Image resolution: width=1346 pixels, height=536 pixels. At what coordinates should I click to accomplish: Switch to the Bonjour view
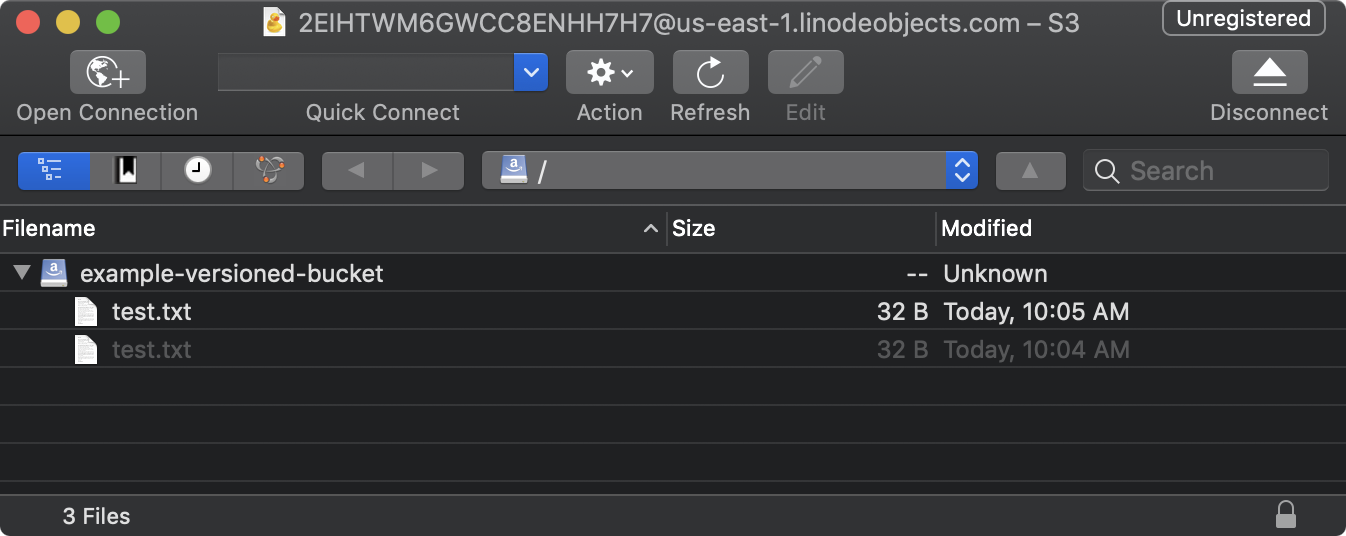268,171
